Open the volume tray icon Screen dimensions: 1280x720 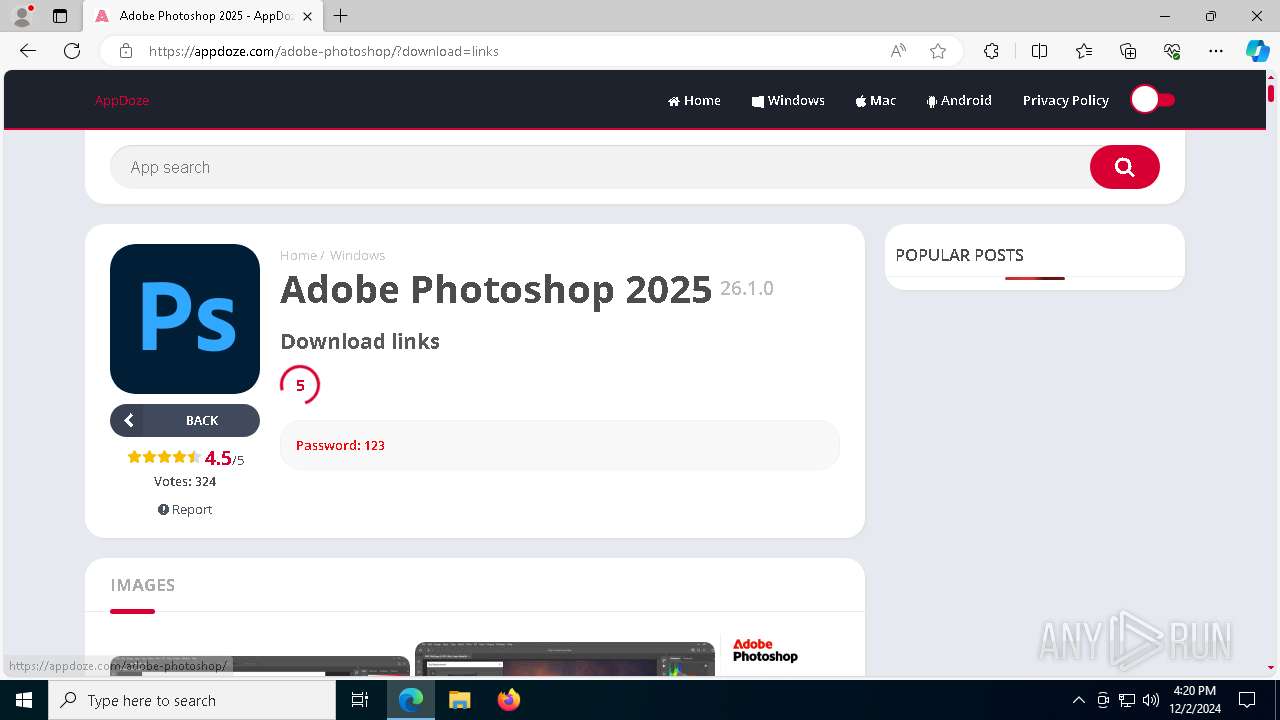click(1151, 700)
